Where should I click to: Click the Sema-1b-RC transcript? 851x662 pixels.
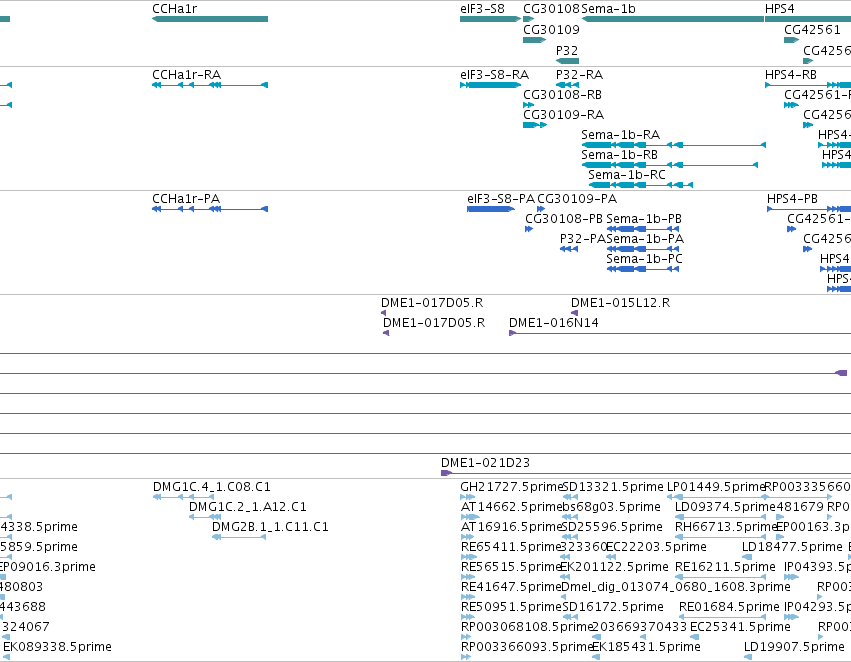pos(640,185)
